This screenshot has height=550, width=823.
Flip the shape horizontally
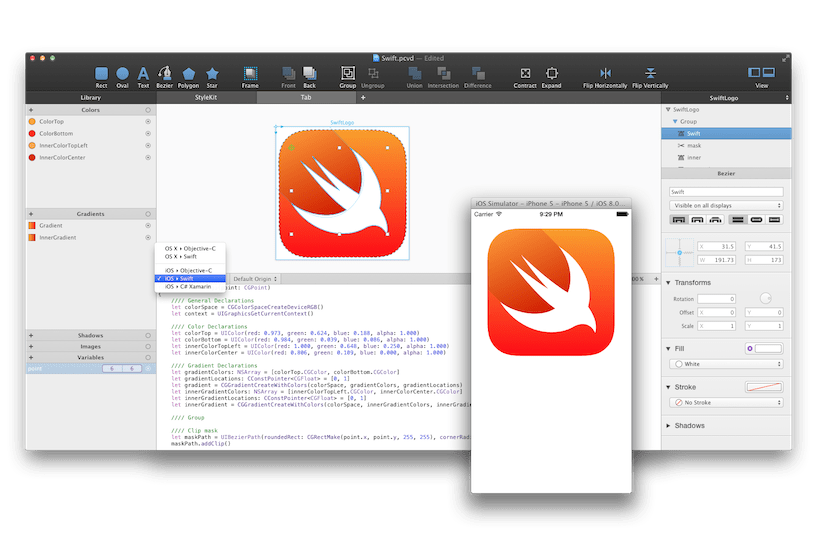click(x=605, y=77)
